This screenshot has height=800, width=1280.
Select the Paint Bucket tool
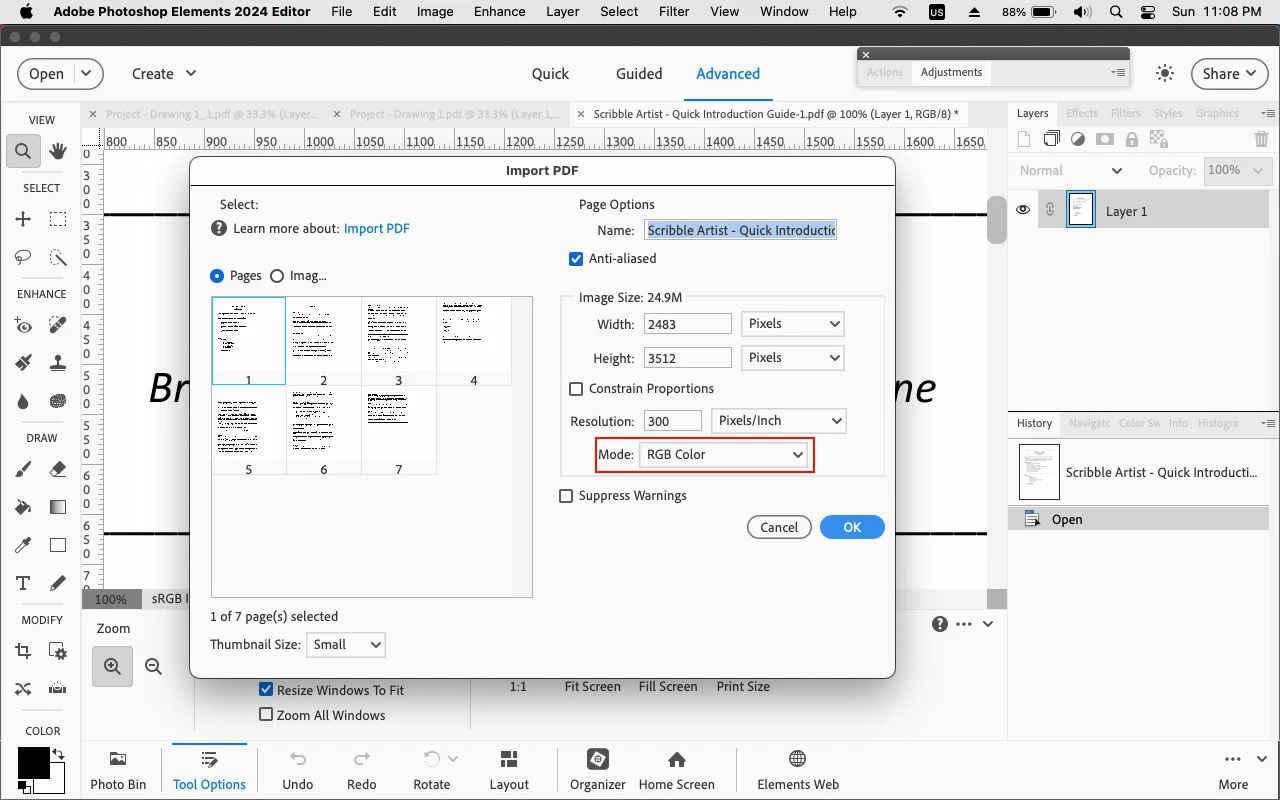click(x=23, y=507)
